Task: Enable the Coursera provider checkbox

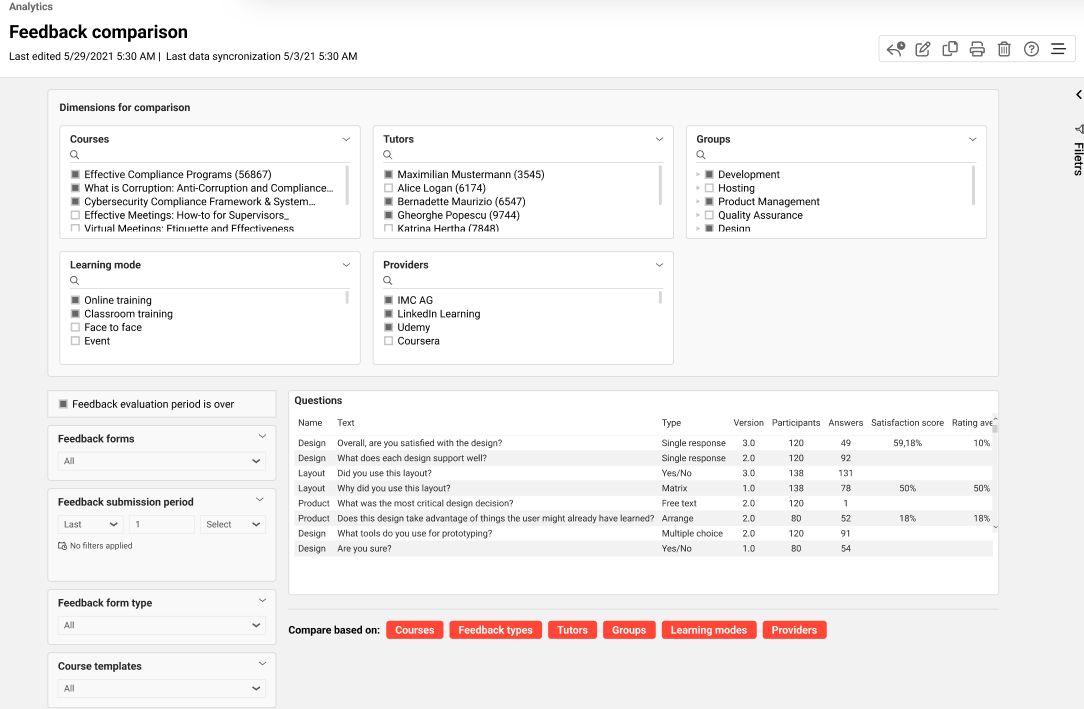Action: [388, 341]
